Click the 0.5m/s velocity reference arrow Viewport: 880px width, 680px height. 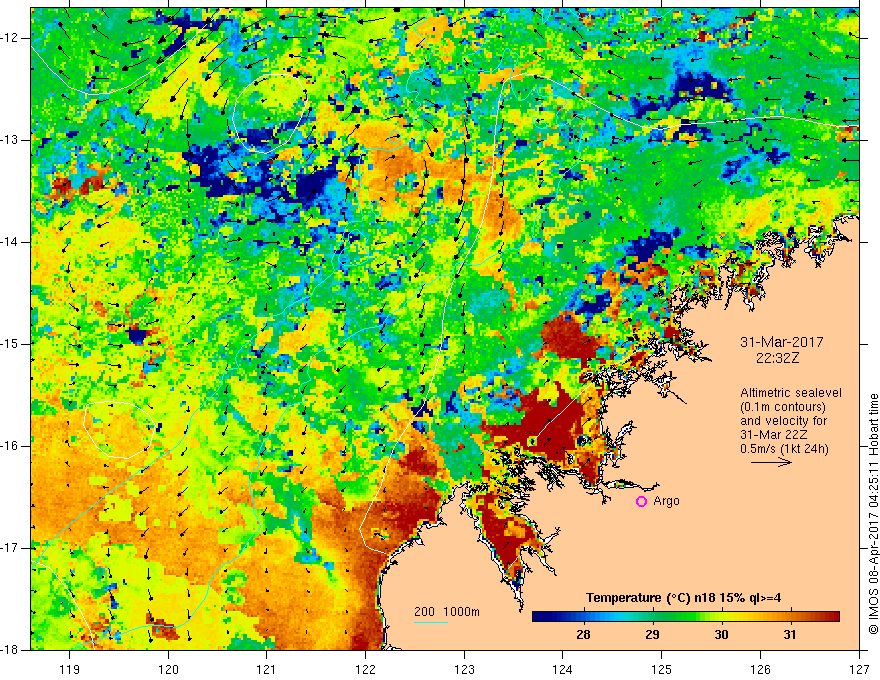click(771, 463)
